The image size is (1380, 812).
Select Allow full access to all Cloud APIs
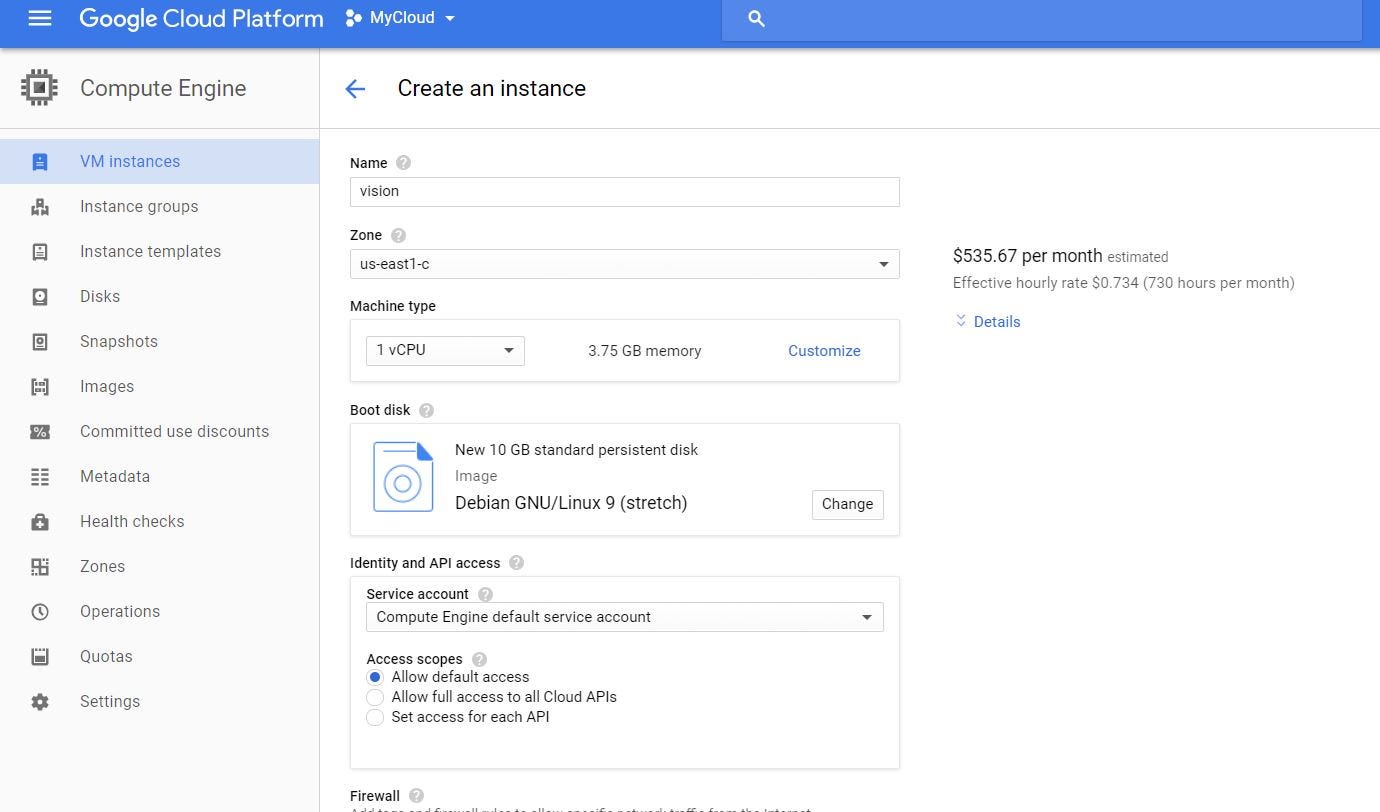pos(375,697)
